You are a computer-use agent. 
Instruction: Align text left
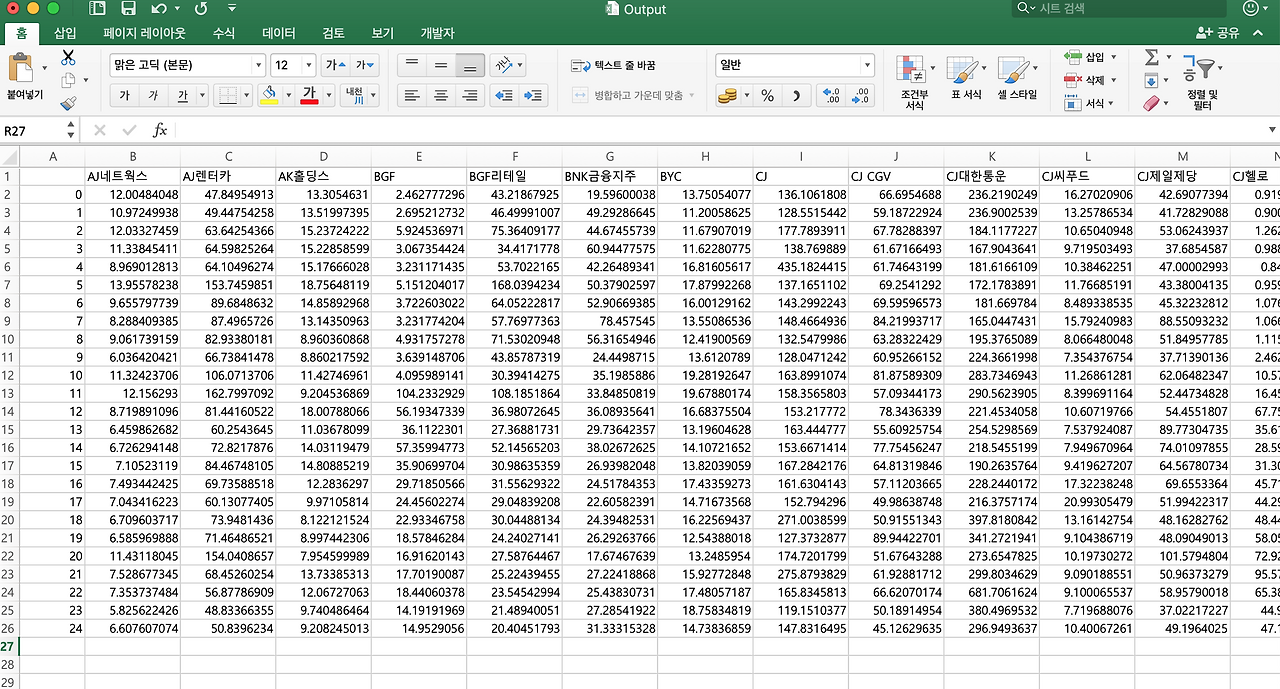click(x=411, y=95)
